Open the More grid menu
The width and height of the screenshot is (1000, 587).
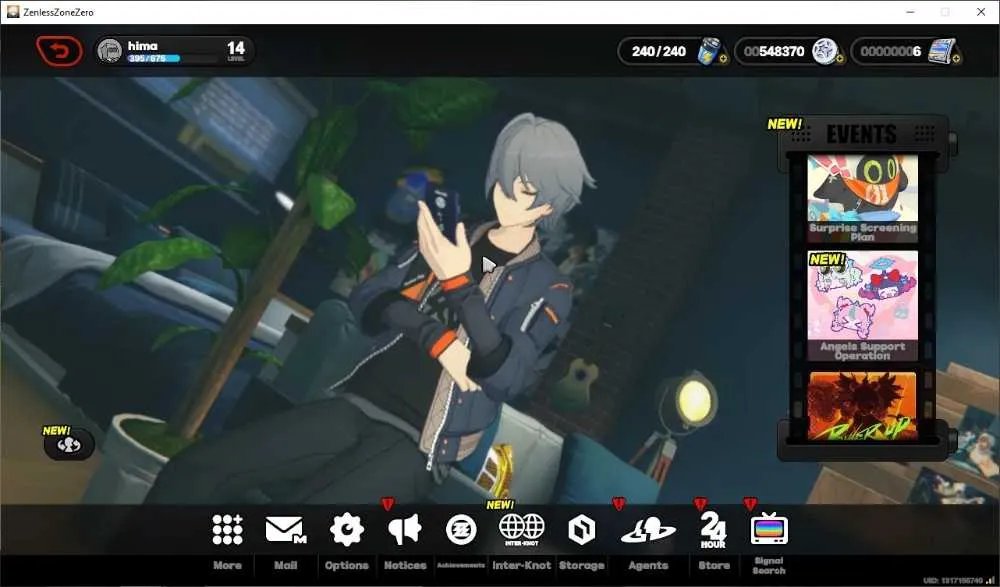pos(227,530)
